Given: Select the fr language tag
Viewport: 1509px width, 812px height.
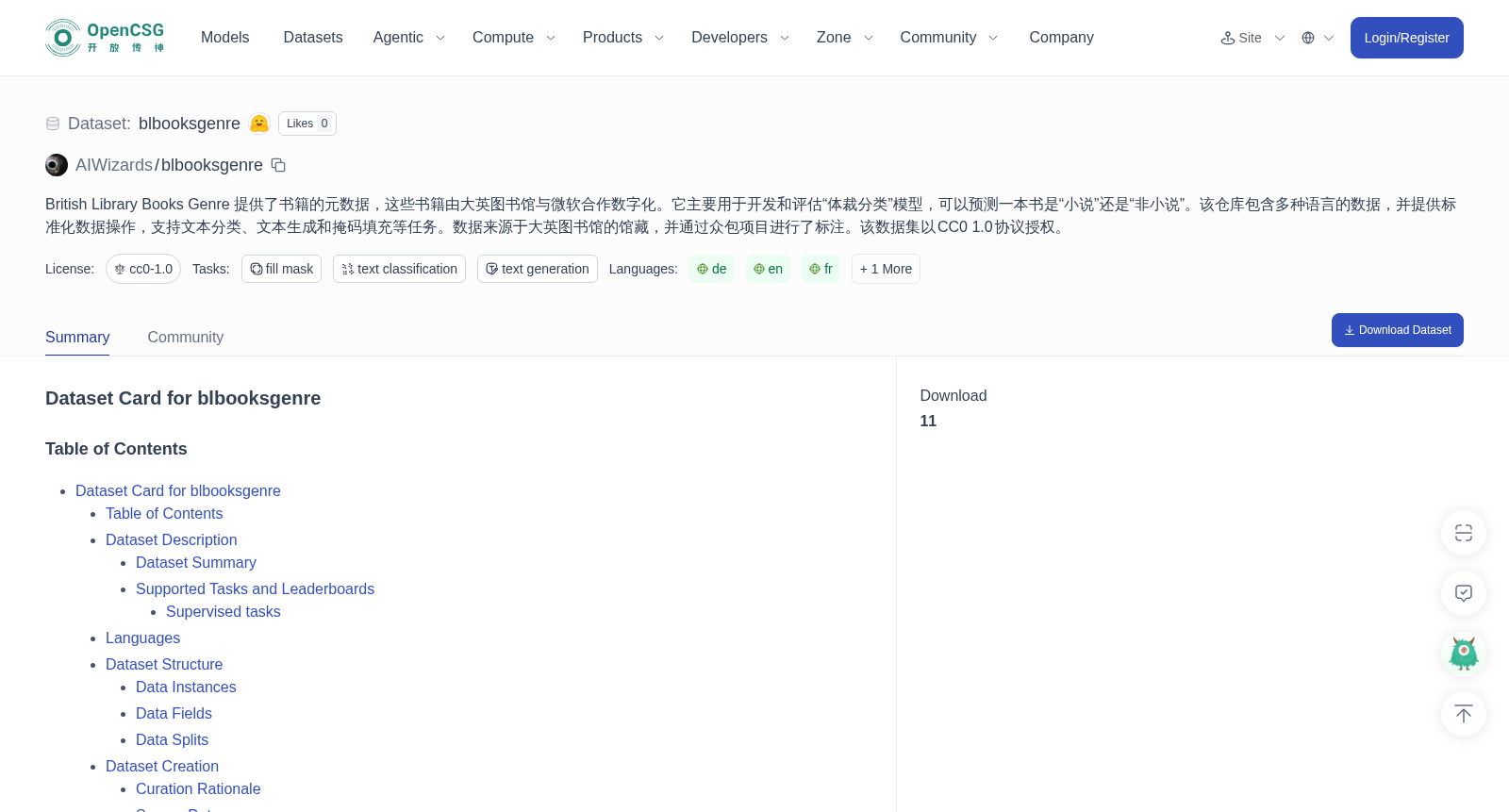Looking at the screenshot, I should pyautogui.click(x=821, y=269).
